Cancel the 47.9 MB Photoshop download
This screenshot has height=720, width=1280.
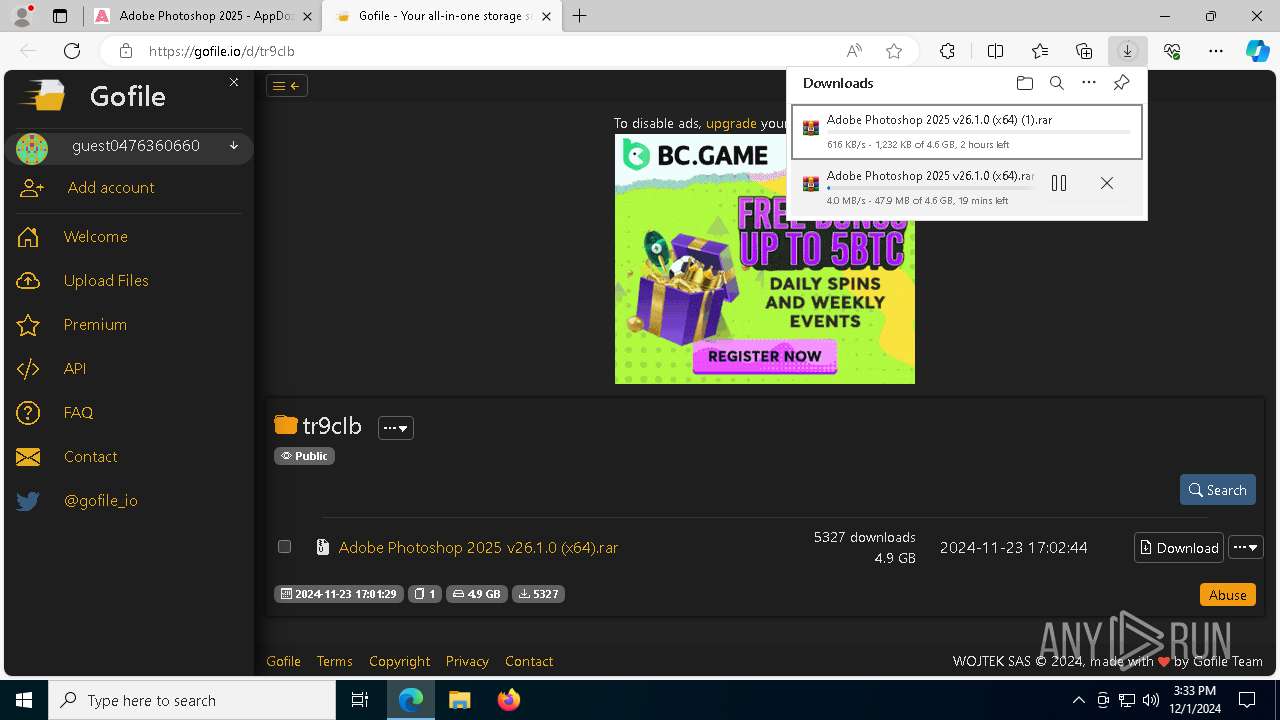click(1106, 183)
